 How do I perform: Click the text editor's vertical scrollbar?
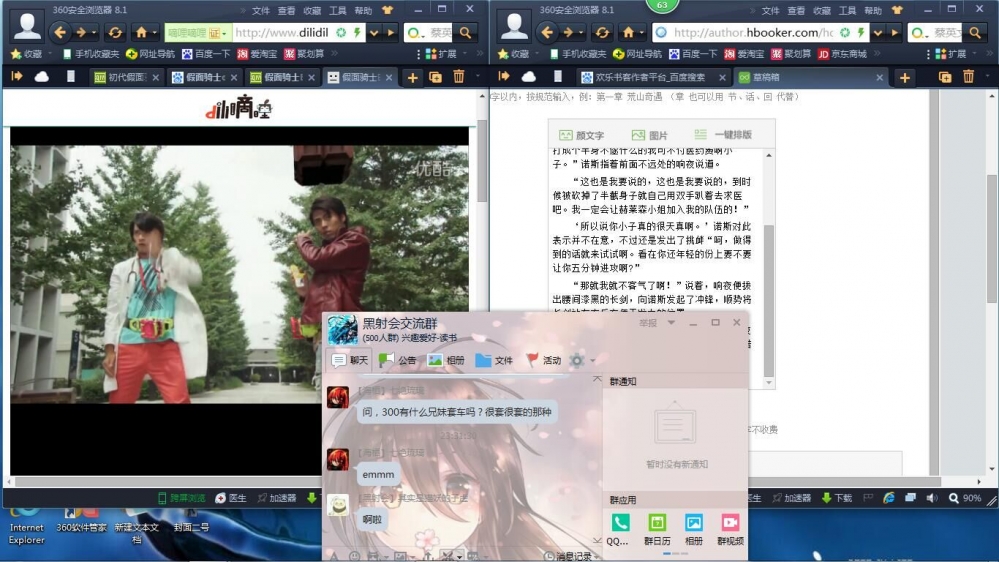click(769, 301)
